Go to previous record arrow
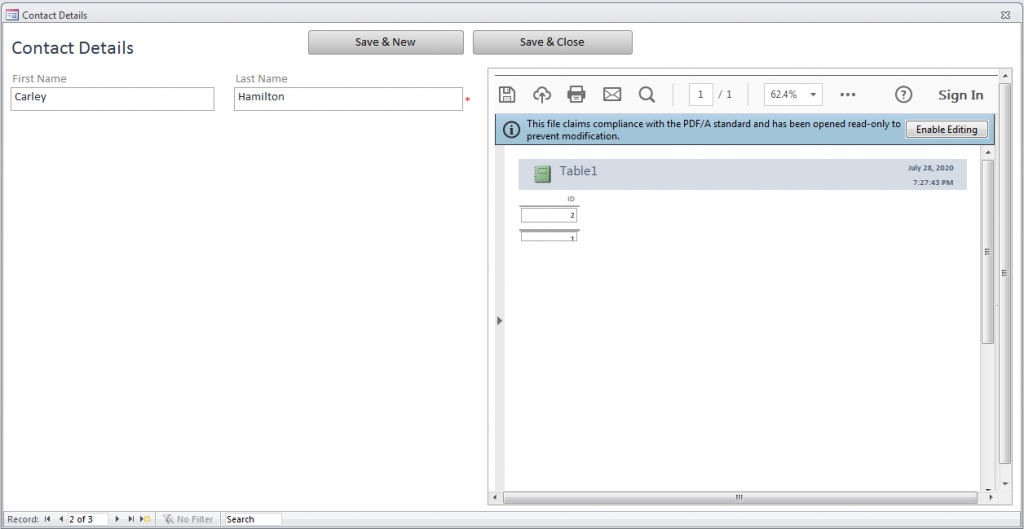Viewport: 1024px width, 529px height. pos(60,519)
